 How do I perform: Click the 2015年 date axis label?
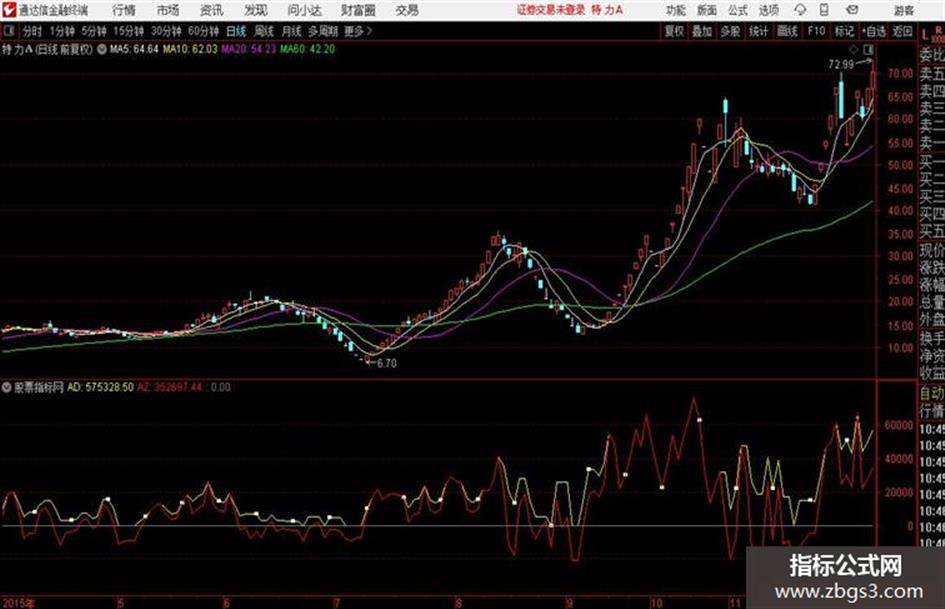pyautogui.click(x=19, y=602)
